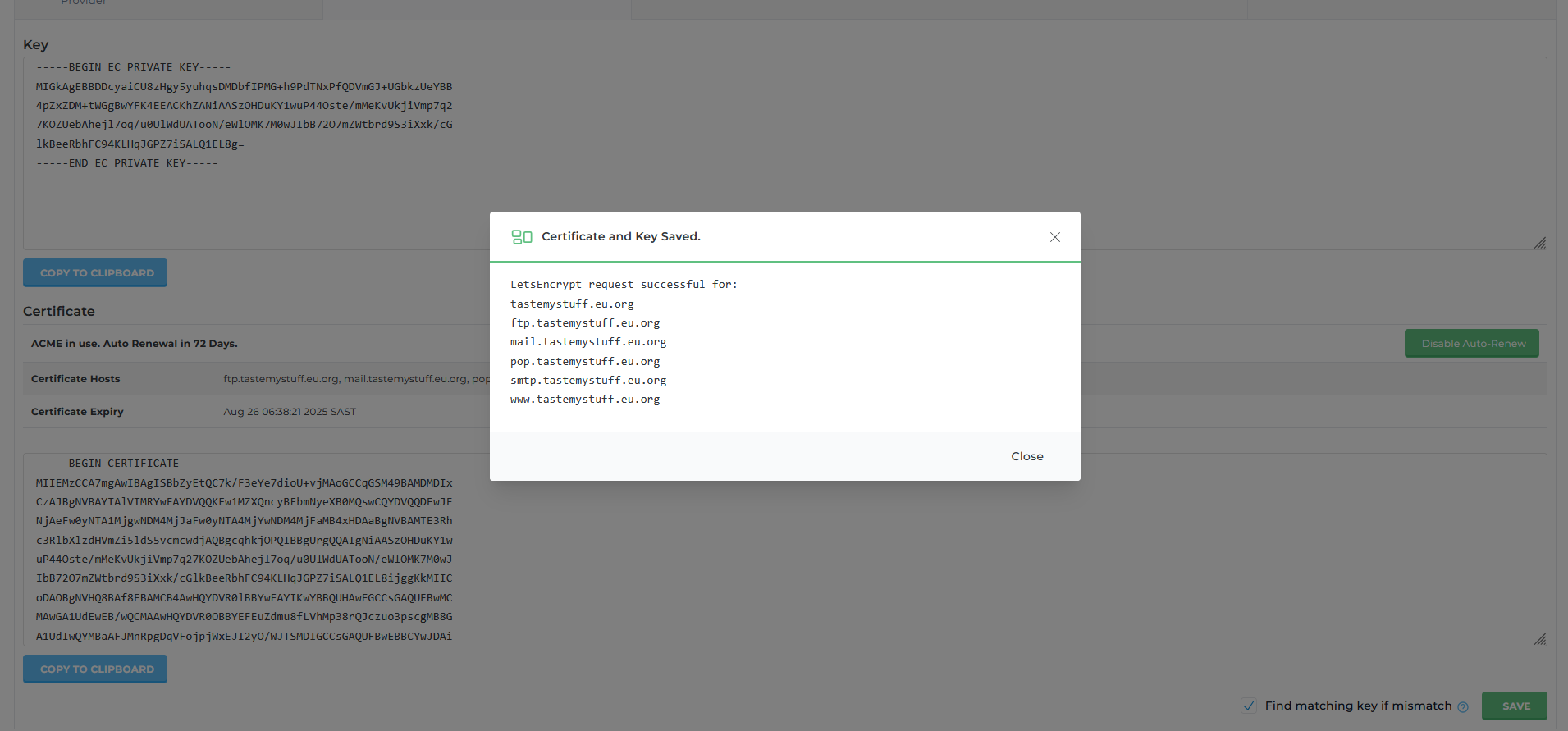Click the green icon beside Certificate and Key Saved
The width and height of the screenshot is (1568, 731).
click(x=522, y=237)
